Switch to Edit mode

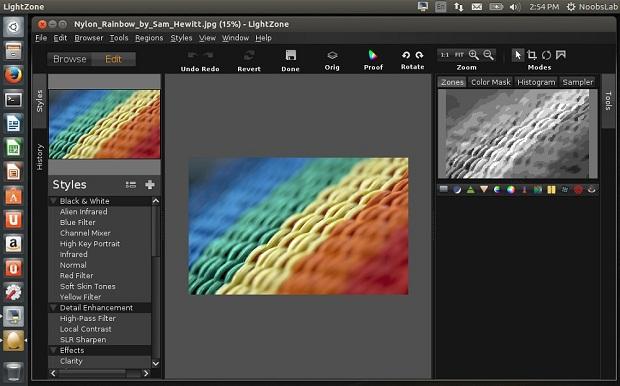[113, 59]
